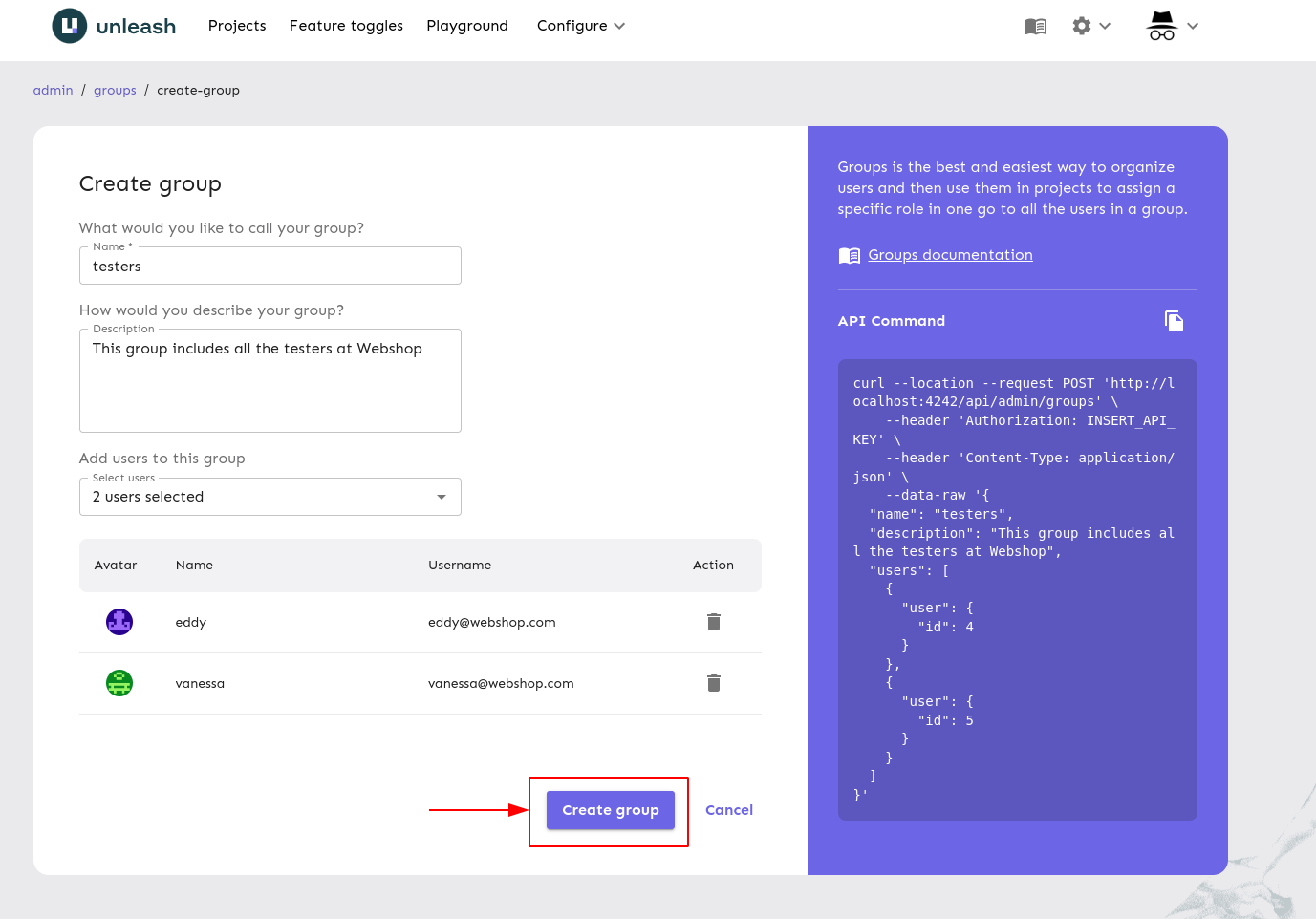Expand the chevron next to profile avatar

pos(1193,26)
